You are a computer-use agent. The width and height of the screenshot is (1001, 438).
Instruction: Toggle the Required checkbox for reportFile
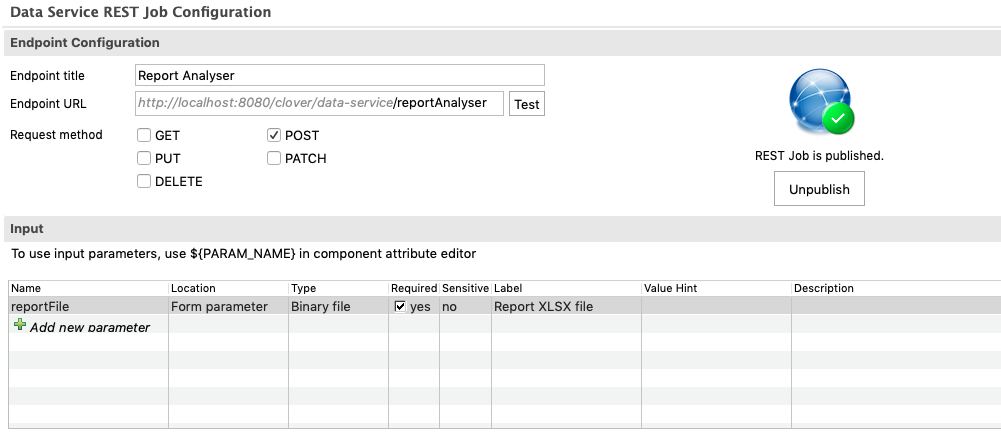pos(400,307)
